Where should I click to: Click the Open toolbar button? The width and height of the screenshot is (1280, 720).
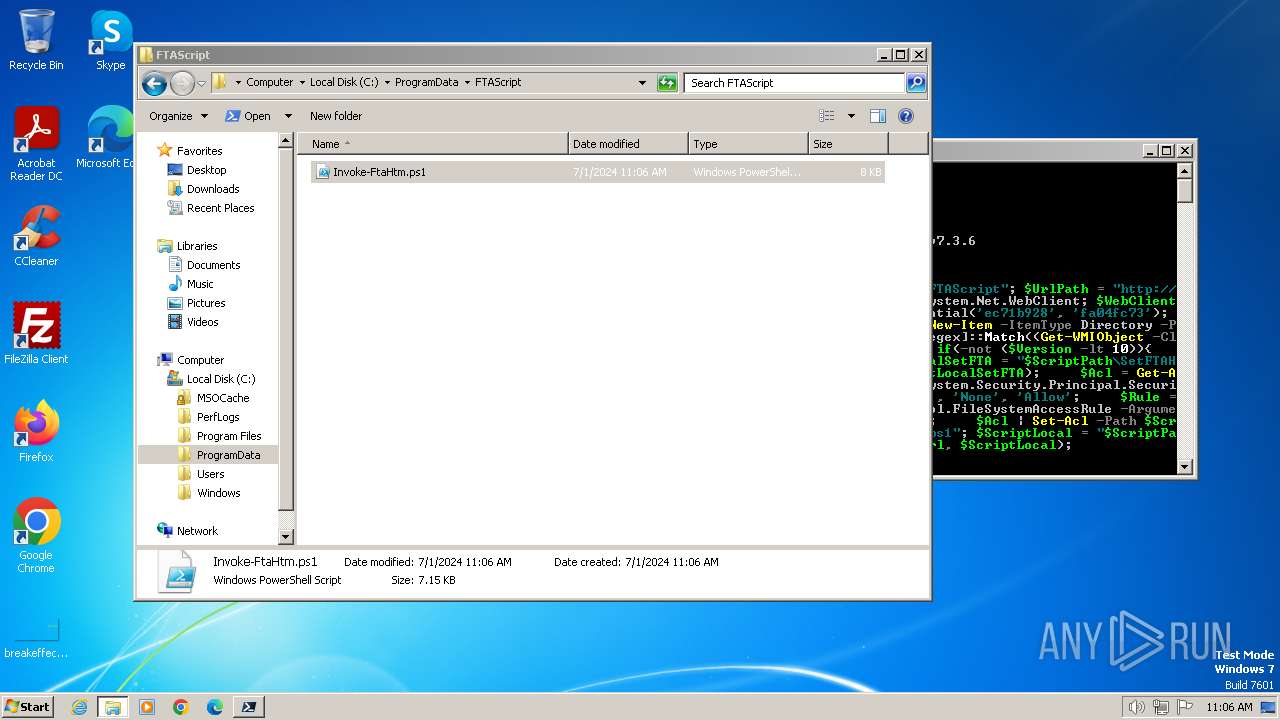click(249, 116)
